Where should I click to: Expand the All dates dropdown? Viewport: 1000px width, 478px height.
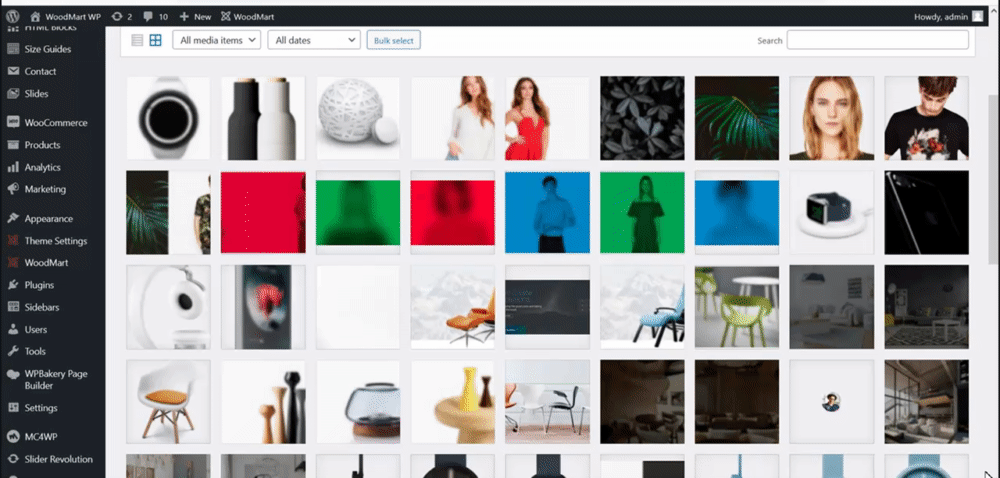click(314, 40)
